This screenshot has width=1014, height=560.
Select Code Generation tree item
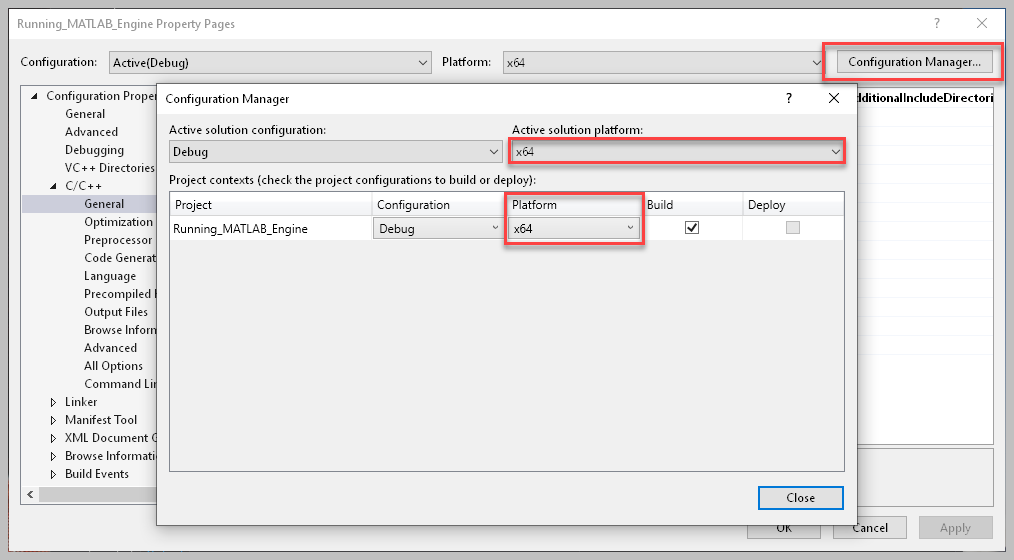point(120,258)
